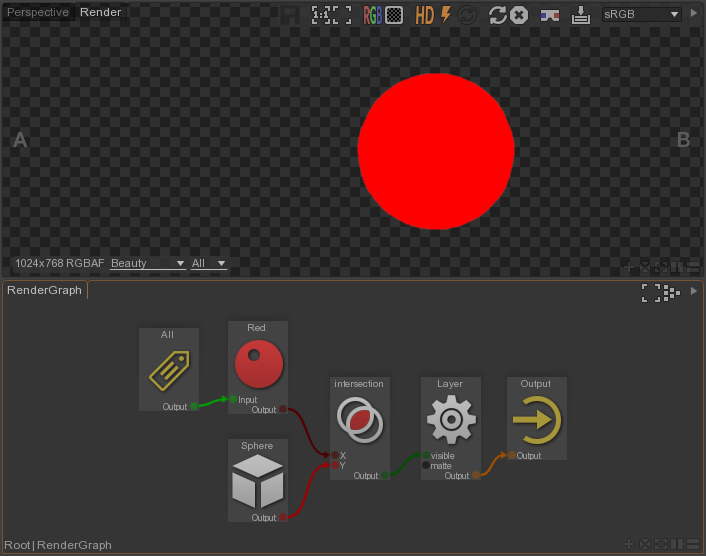The width and height of the screenshot is (706, 556).
Task: Open the Beauty pass dropdown
Action: tap(147, 263)
